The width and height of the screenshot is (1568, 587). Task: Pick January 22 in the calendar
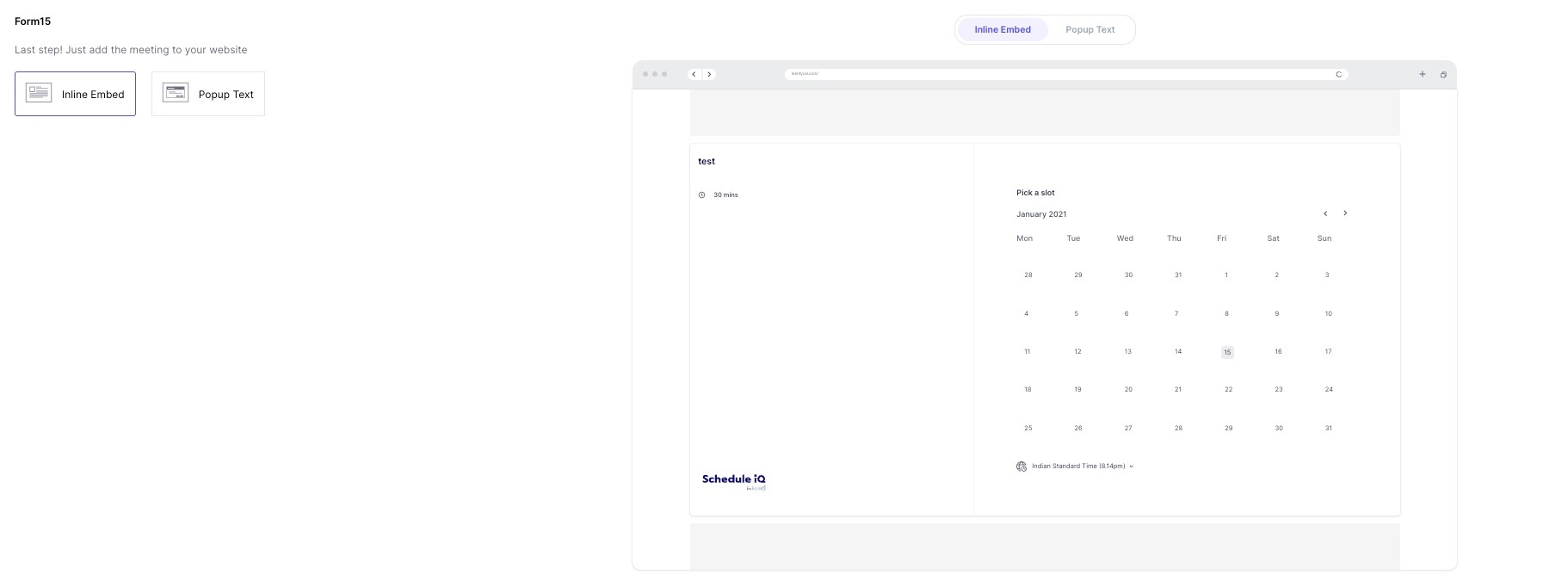(x=1228, y=390)
